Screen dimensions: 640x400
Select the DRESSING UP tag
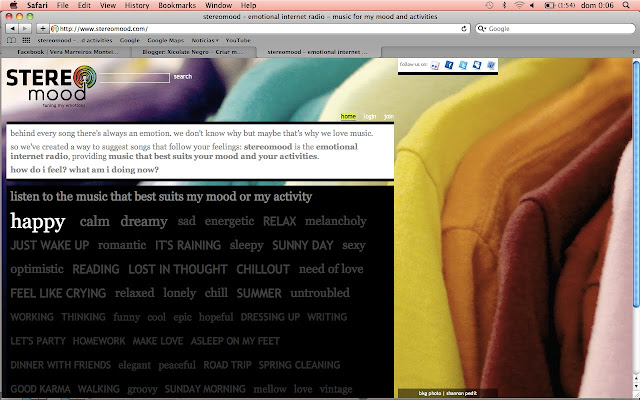coord(270,317)
